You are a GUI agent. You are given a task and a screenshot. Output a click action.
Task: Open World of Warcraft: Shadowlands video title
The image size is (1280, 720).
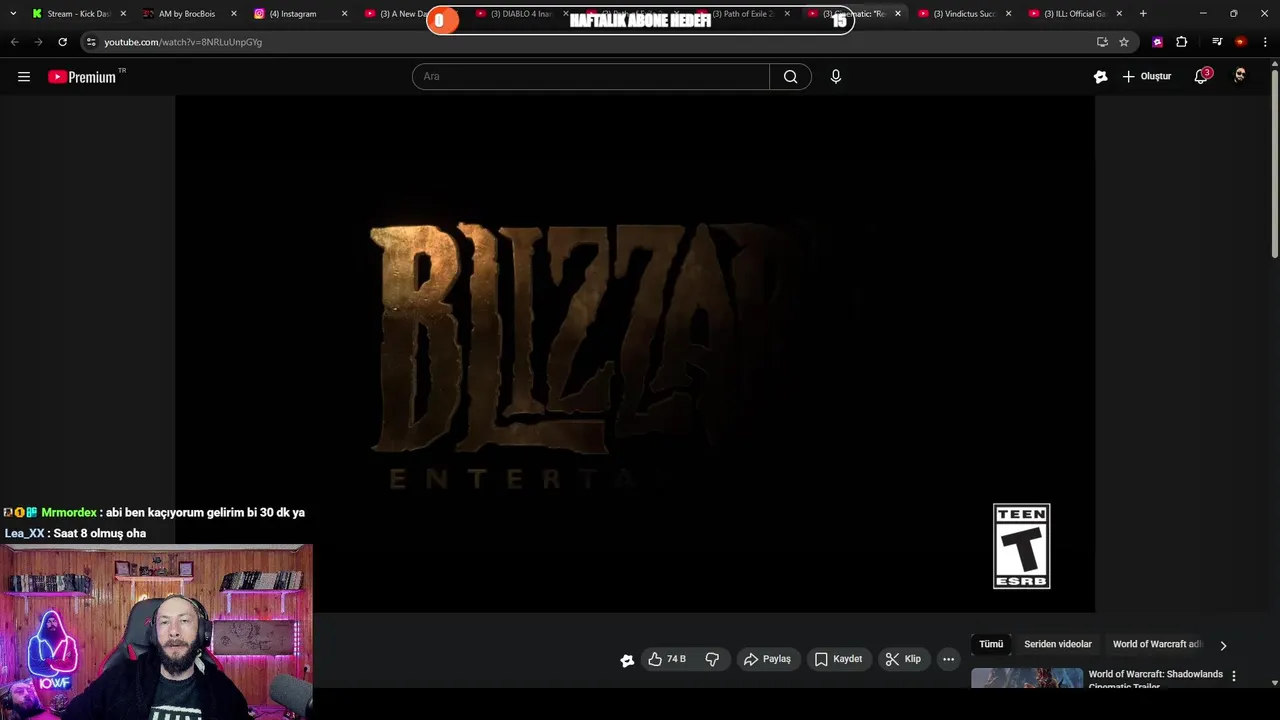1155,680
